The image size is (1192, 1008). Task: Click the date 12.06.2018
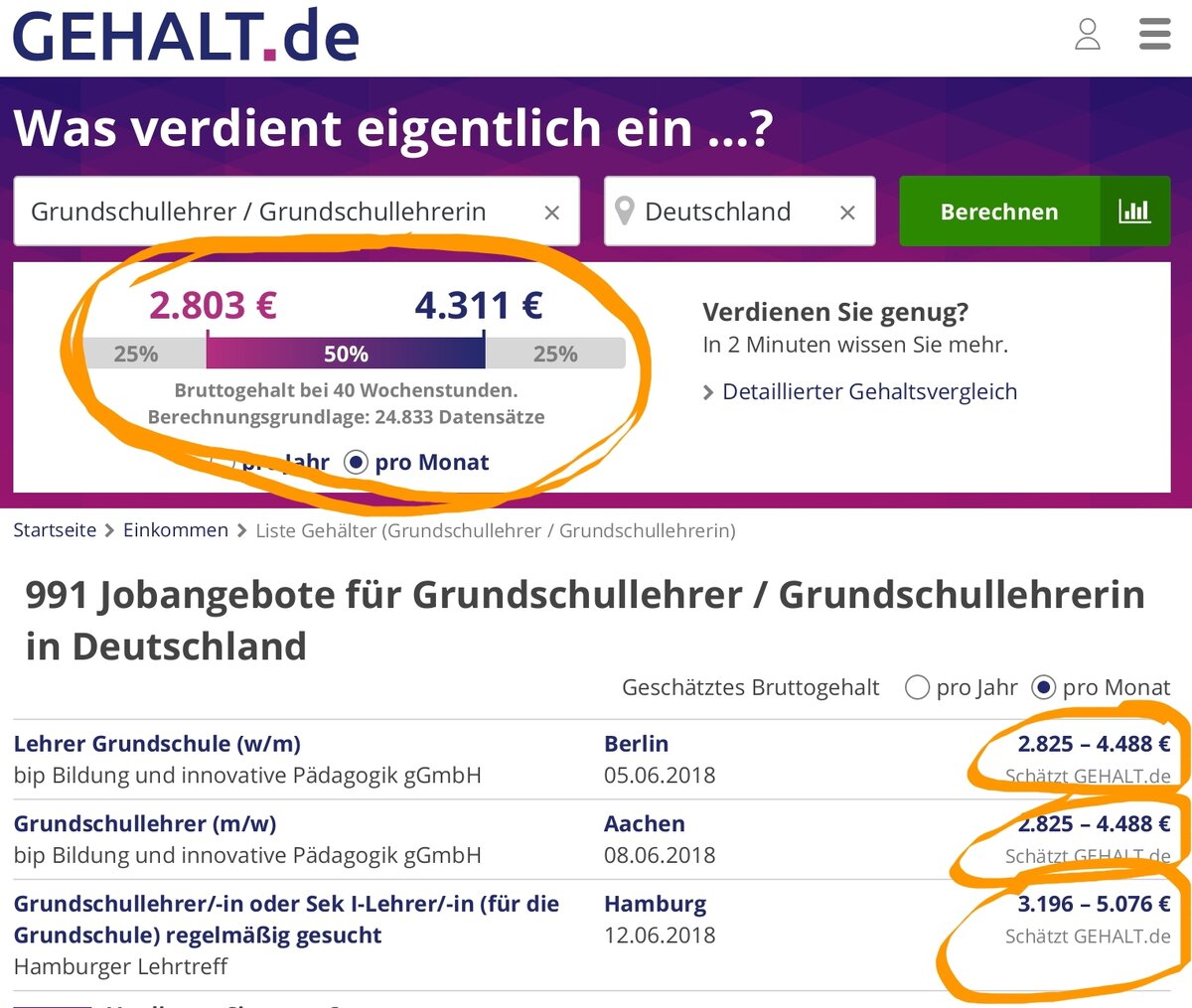click(x=660, y=936)
